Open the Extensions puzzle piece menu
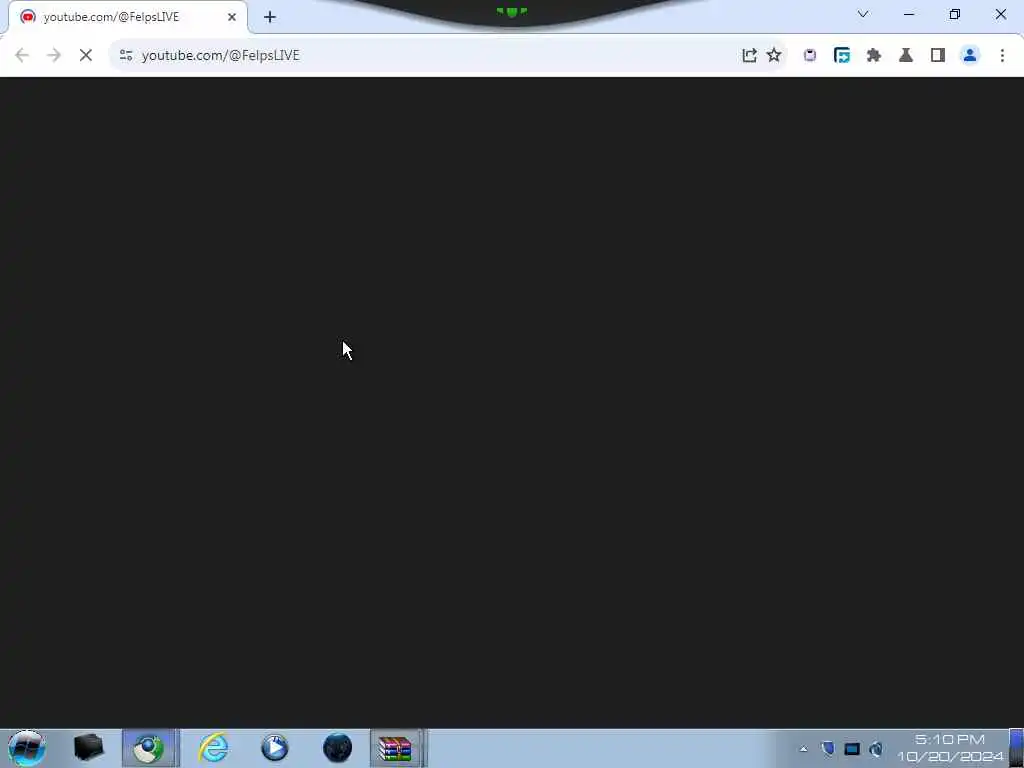The image size is (1024, 768). pyautogui.click(x=874, y=56)
